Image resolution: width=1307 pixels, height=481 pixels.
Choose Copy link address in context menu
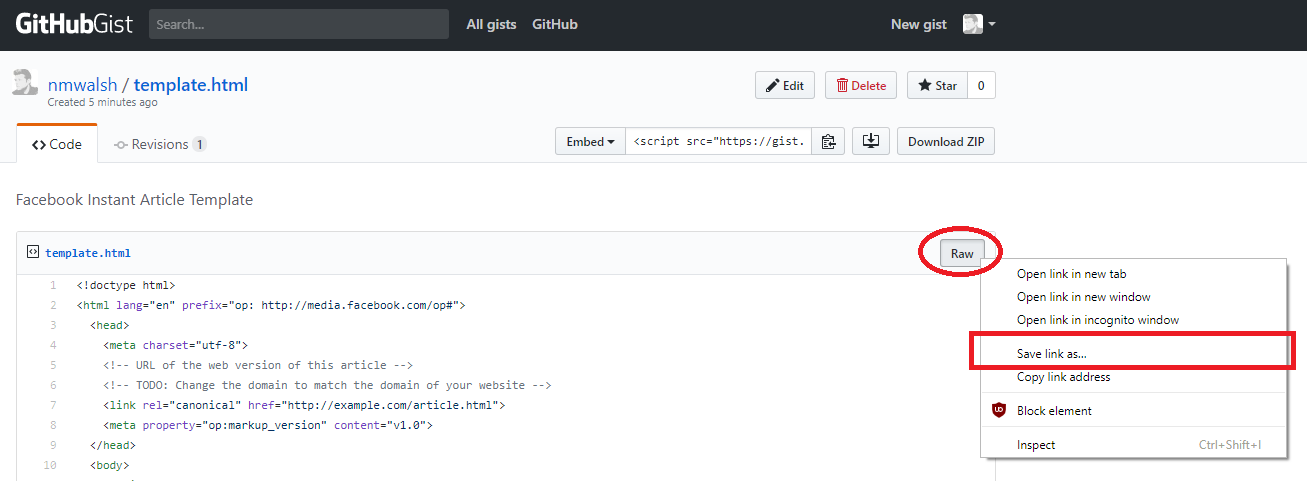tap(1063, 377)
